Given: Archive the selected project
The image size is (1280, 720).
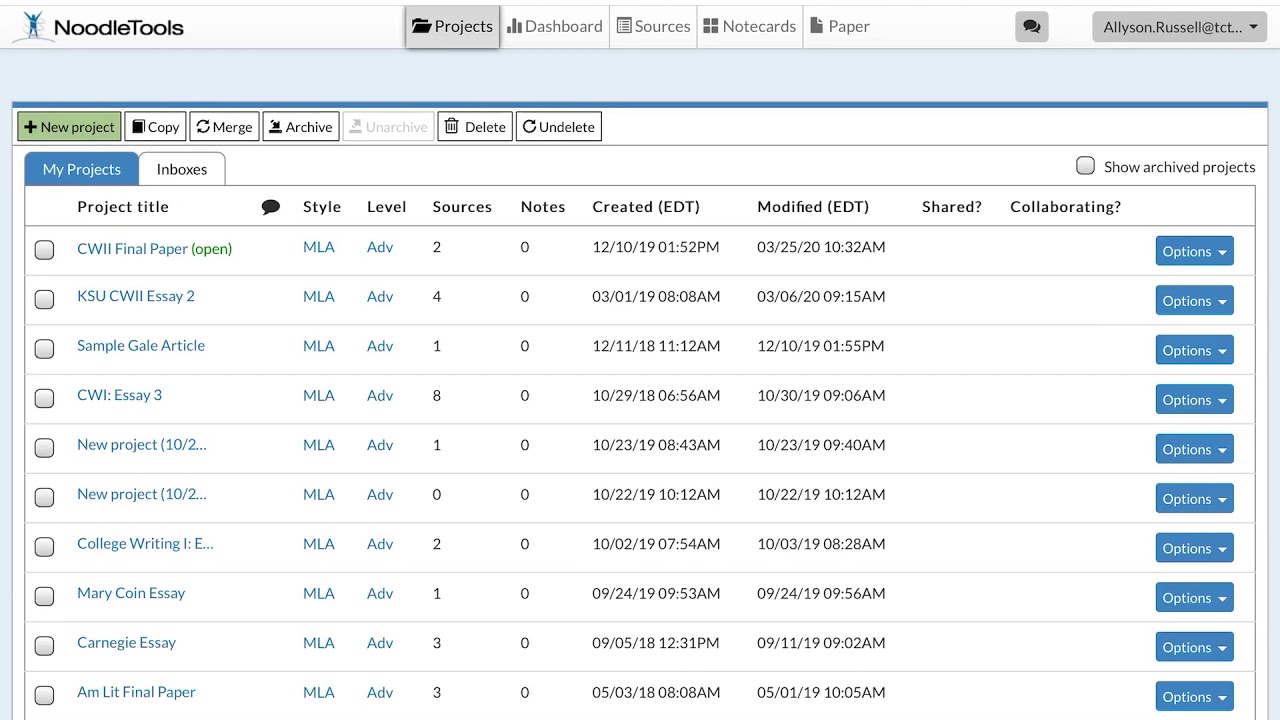Looking at the screenshot, I should point(300,127).
